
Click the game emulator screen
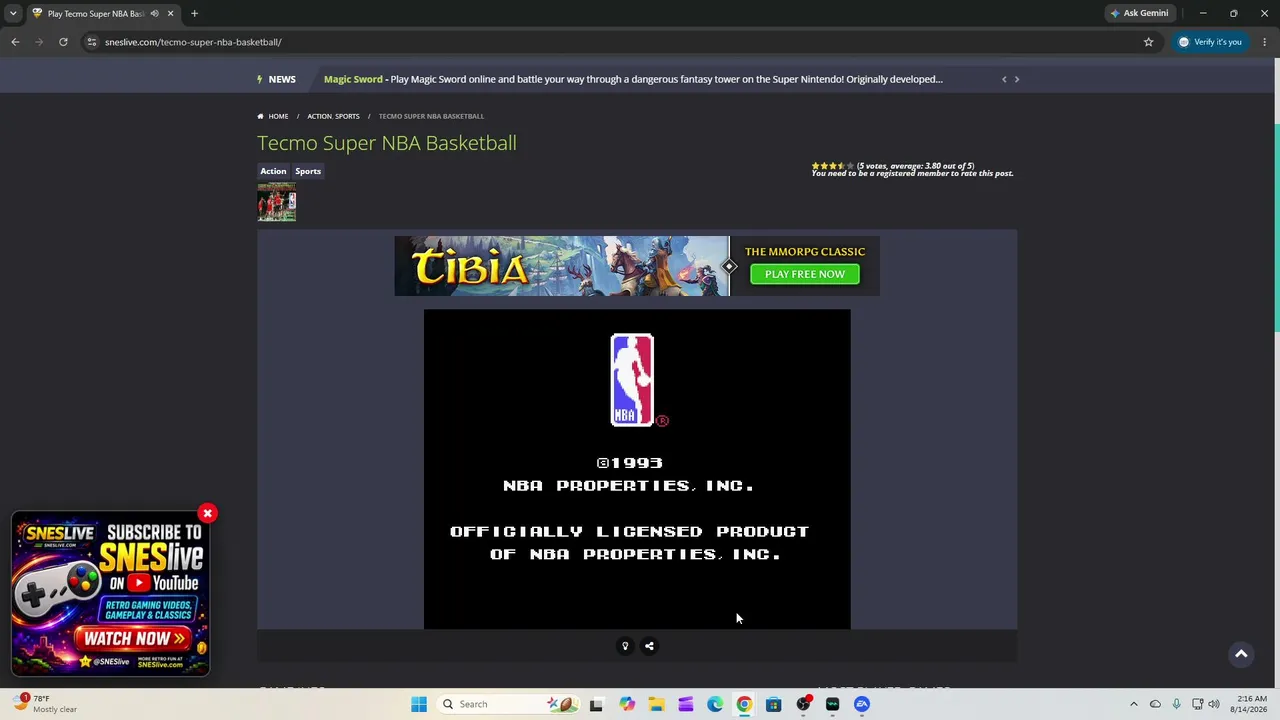[x=637, y=469]
